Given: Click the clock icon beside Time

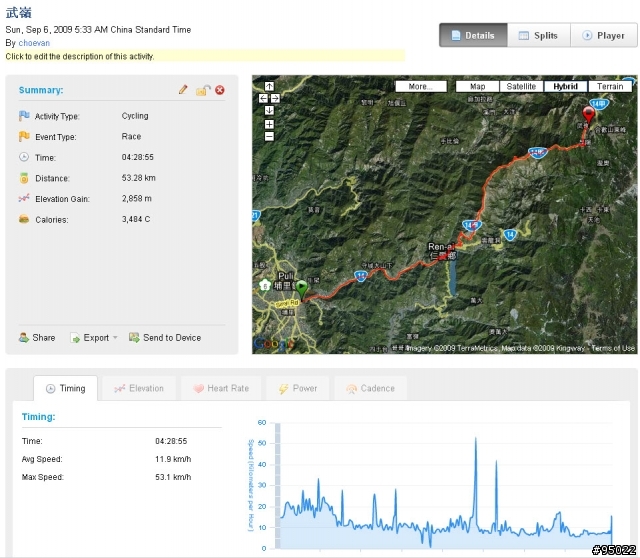Looking at the screenshot, I should pos(24,157).
